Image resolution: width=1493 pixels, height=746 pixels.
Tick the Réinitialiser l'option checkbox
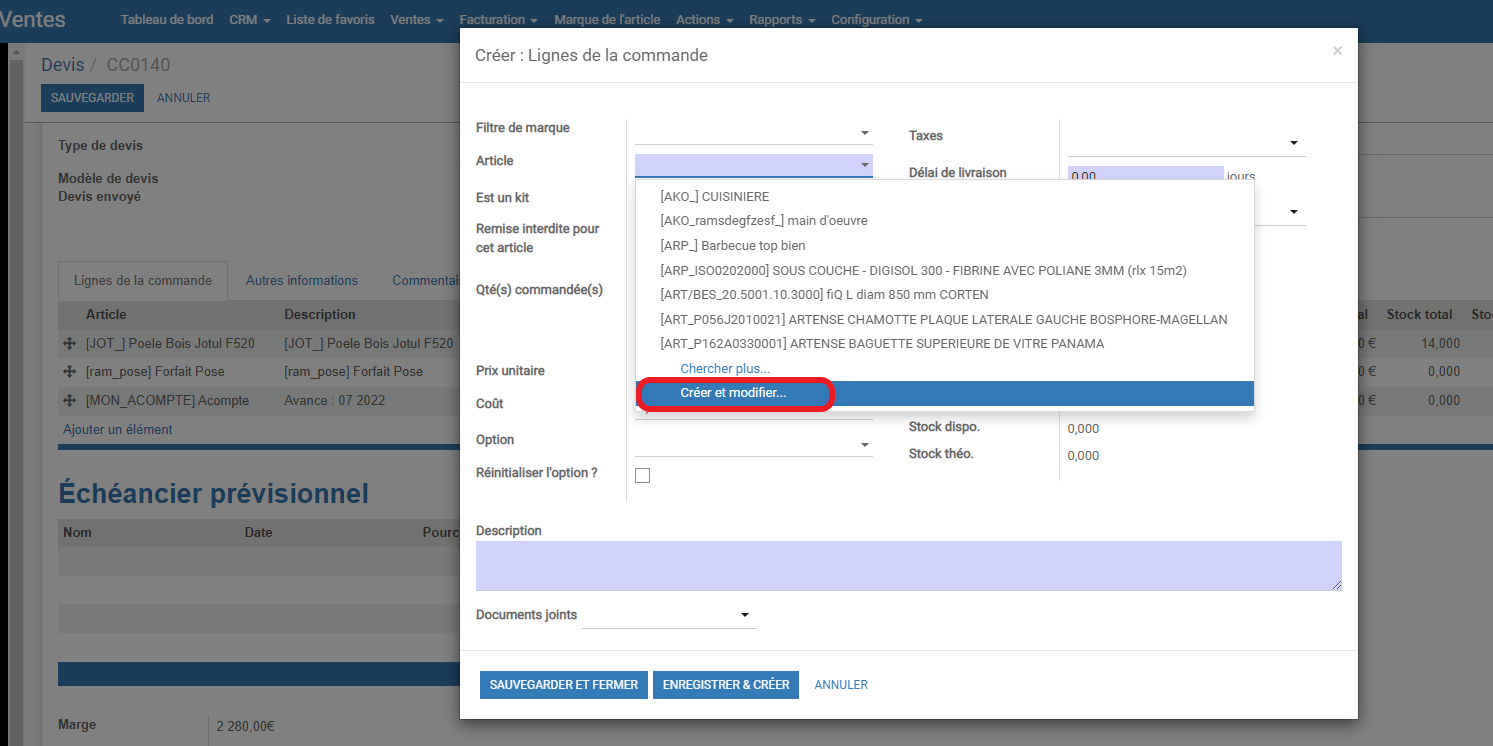[x=643, y=476]
